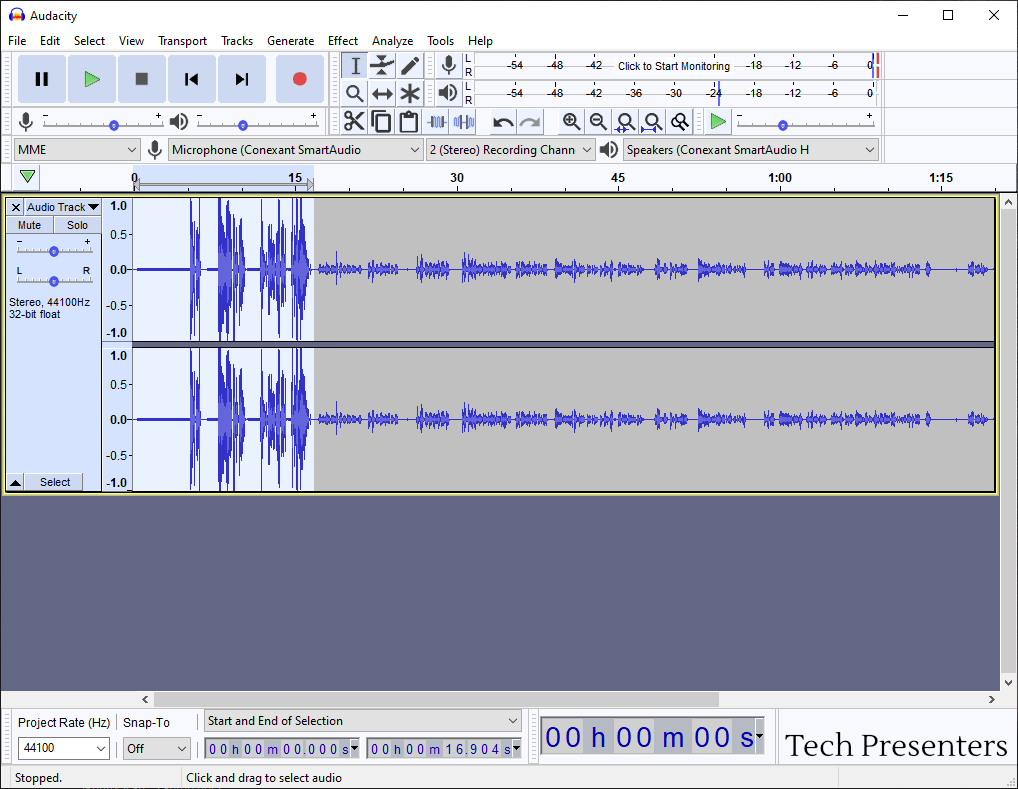Click the Paste clipboard icon

[408, 121]
